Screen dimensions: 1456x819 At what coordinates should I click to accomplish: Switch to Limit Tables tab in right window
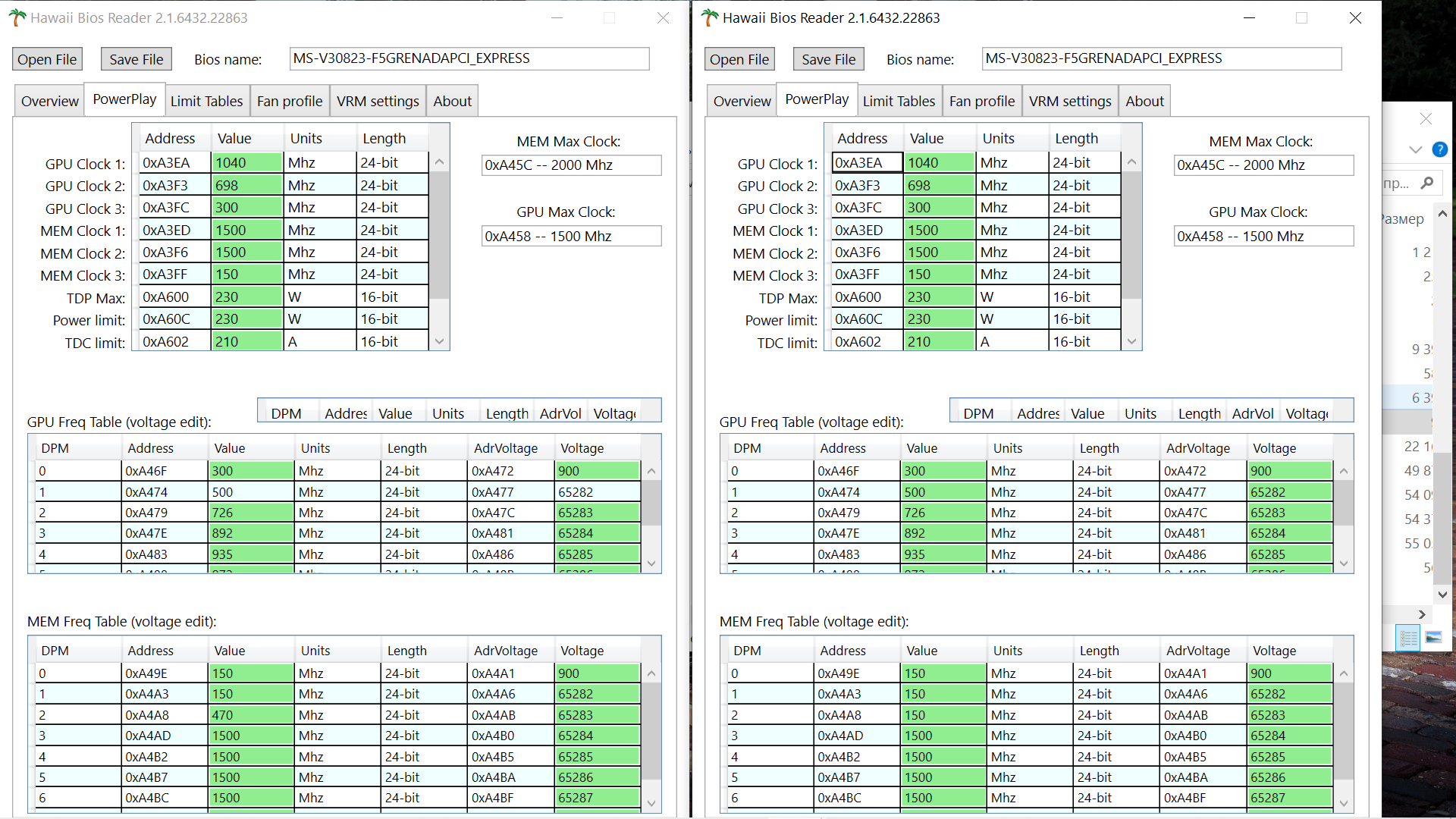pos(899,101)
